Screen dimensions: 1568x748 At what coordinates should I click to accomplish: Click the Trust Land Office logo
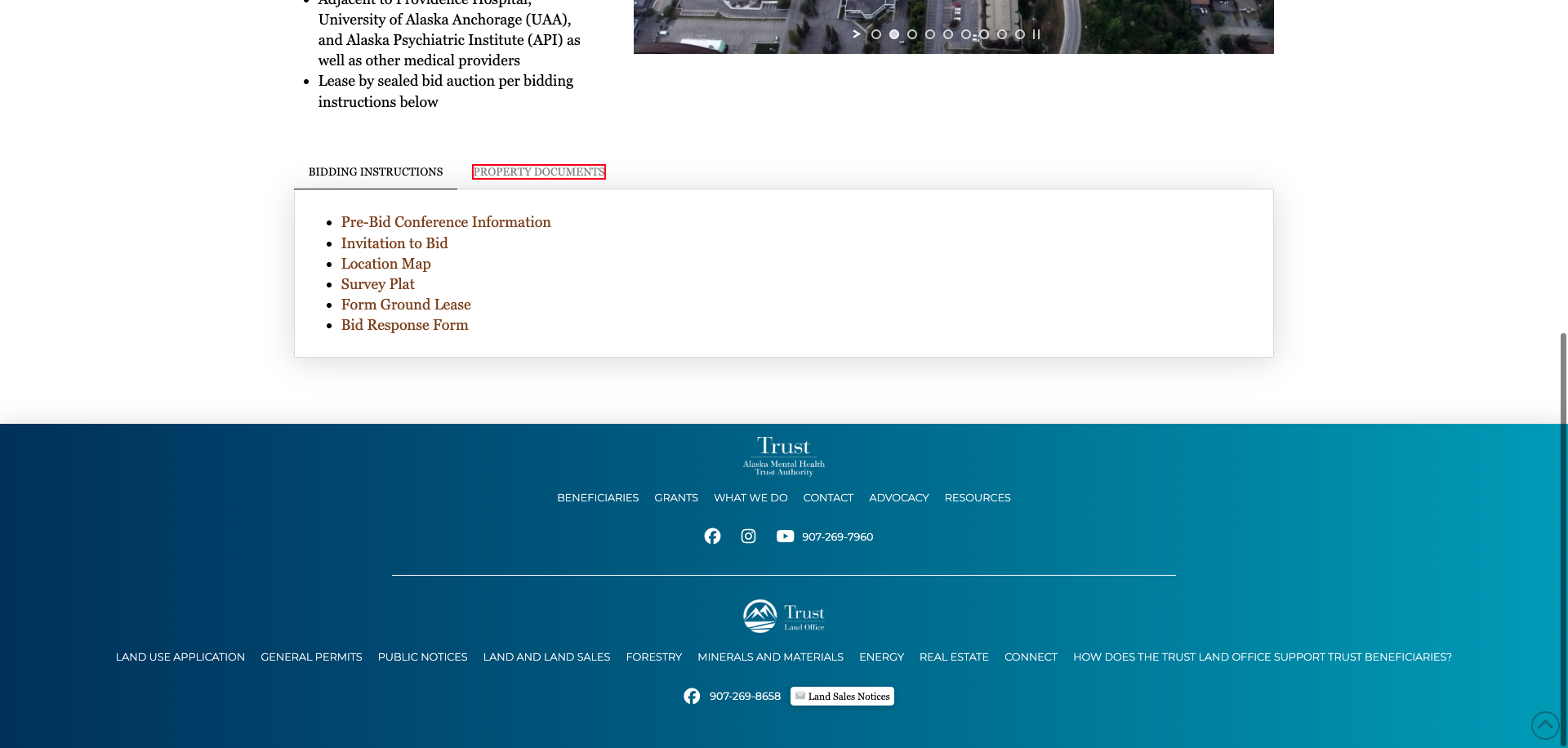click(783, 615)
